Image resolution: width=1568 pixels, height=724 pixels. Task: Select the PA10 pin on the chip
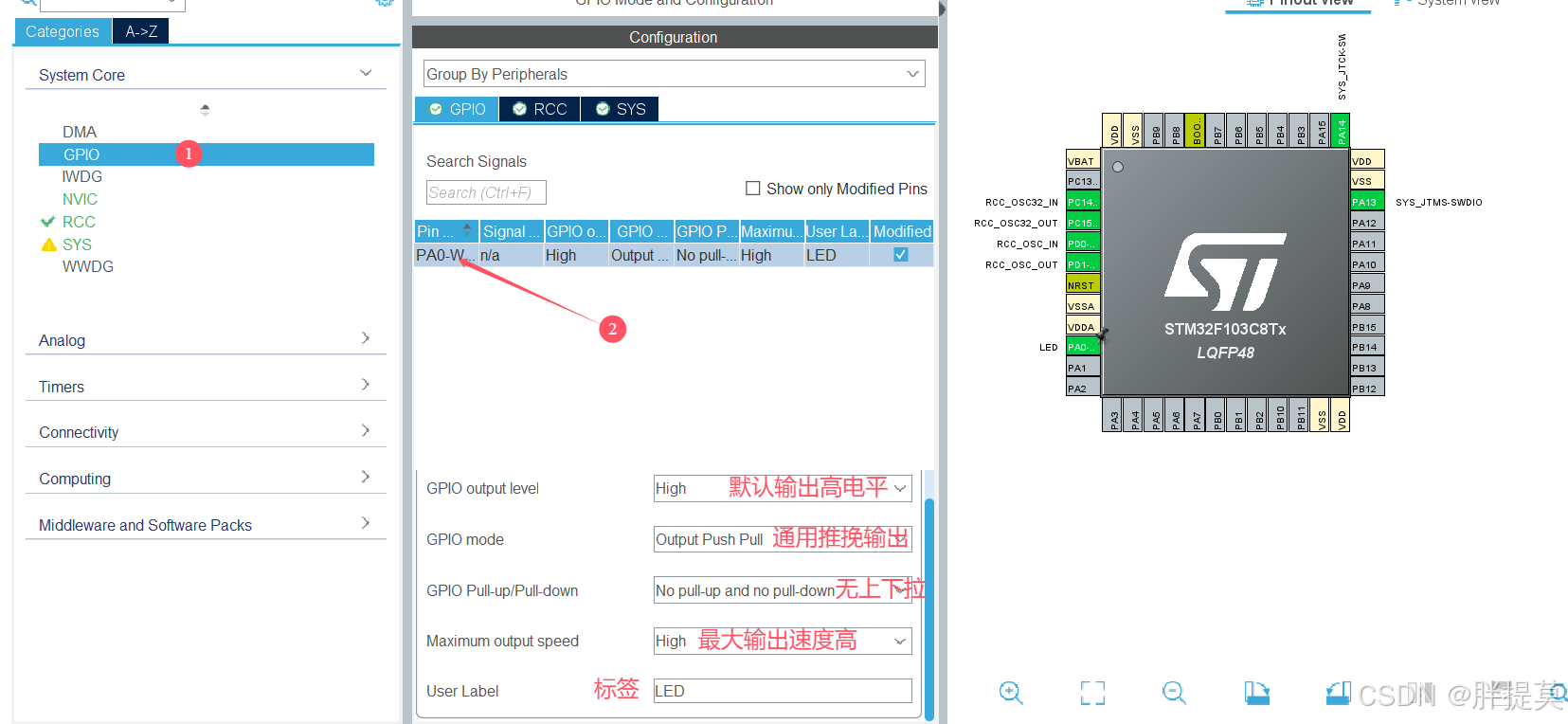pos(1367,264)
